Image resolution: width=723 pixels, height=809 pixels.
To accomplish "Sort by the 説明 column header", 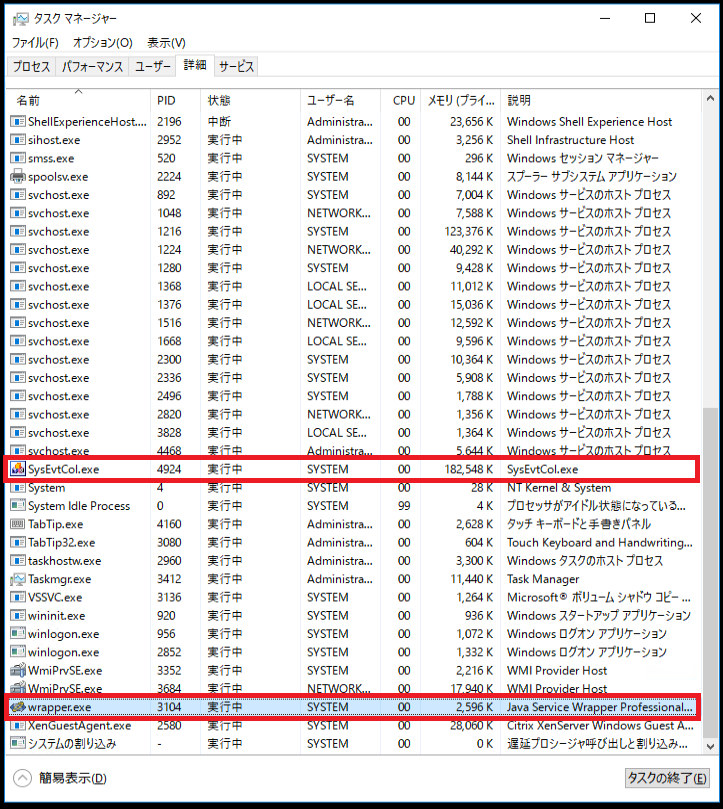I will [x=601, y=100].
